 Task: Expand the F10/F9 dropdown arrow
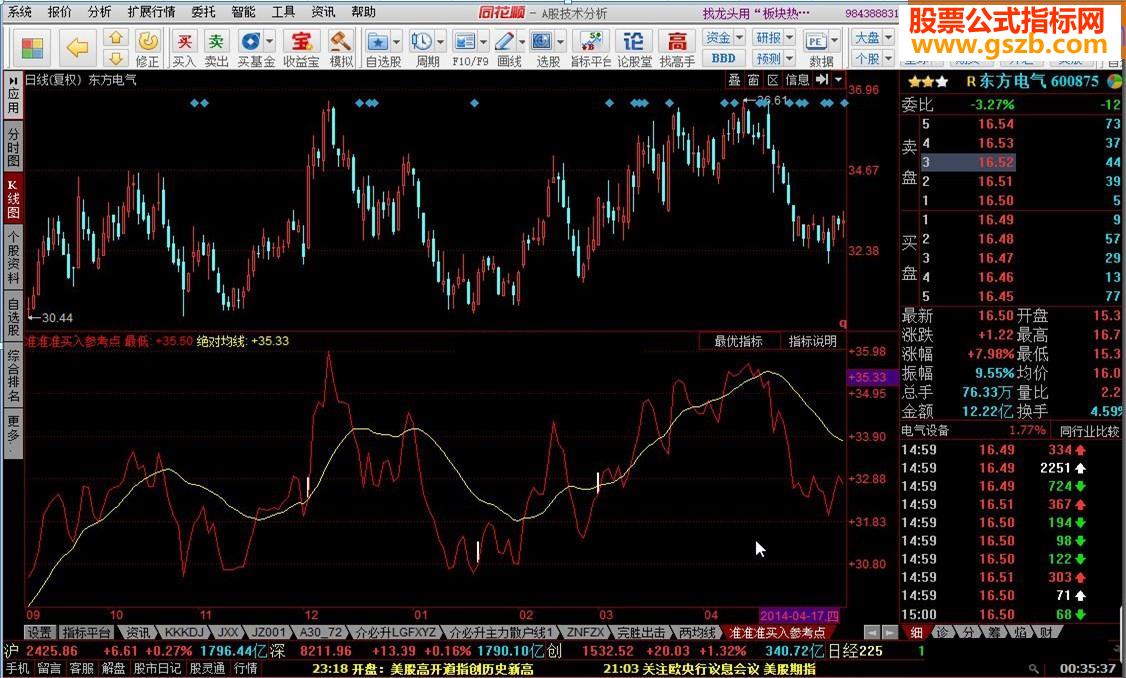[x=483, y=41]
